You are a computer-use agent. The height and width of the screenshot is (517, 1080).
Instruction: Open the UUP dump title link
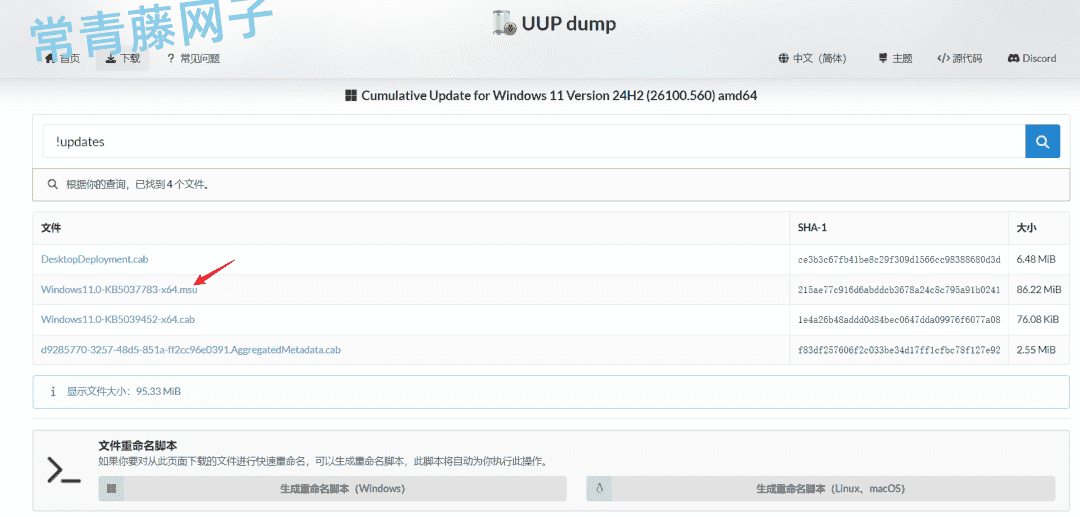point(568,24)
